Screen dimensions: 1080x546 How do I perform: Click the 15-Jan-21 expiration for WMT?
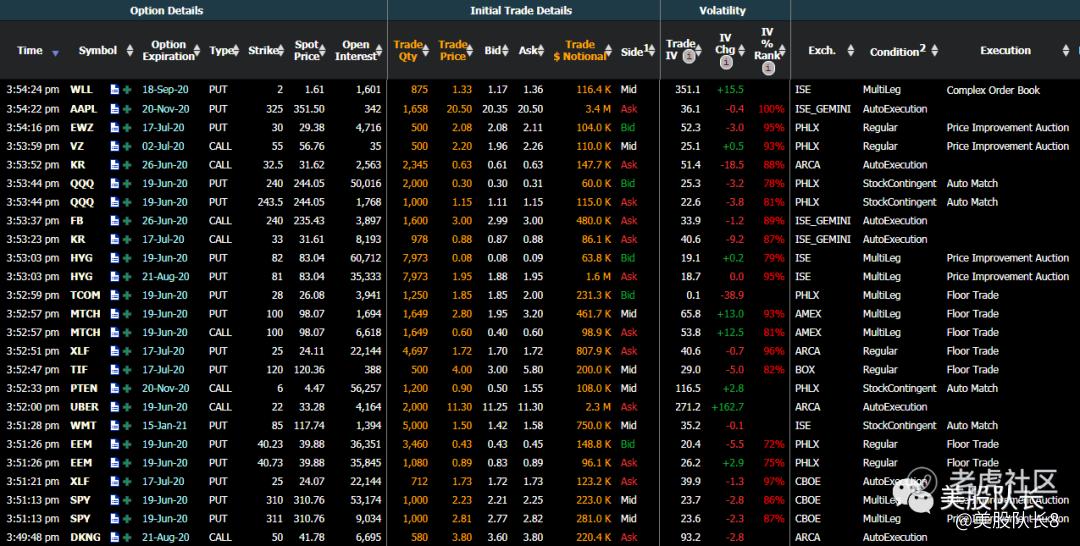click(x=163, y=425)
